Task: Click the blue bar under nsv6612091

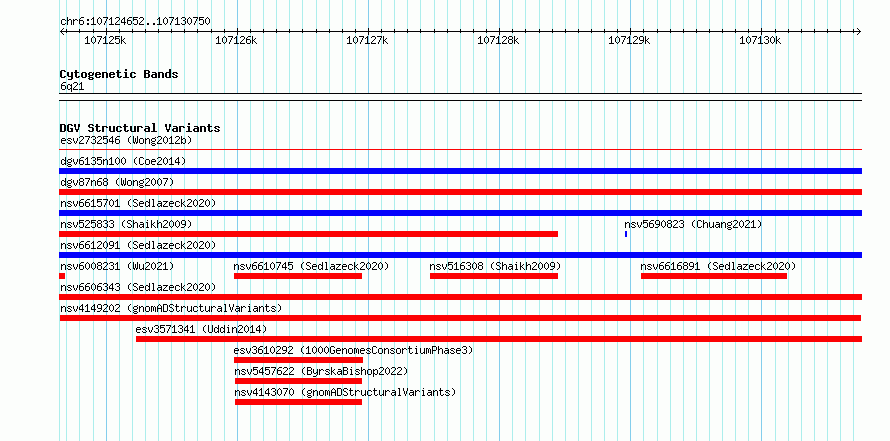Action: point(460,255)
